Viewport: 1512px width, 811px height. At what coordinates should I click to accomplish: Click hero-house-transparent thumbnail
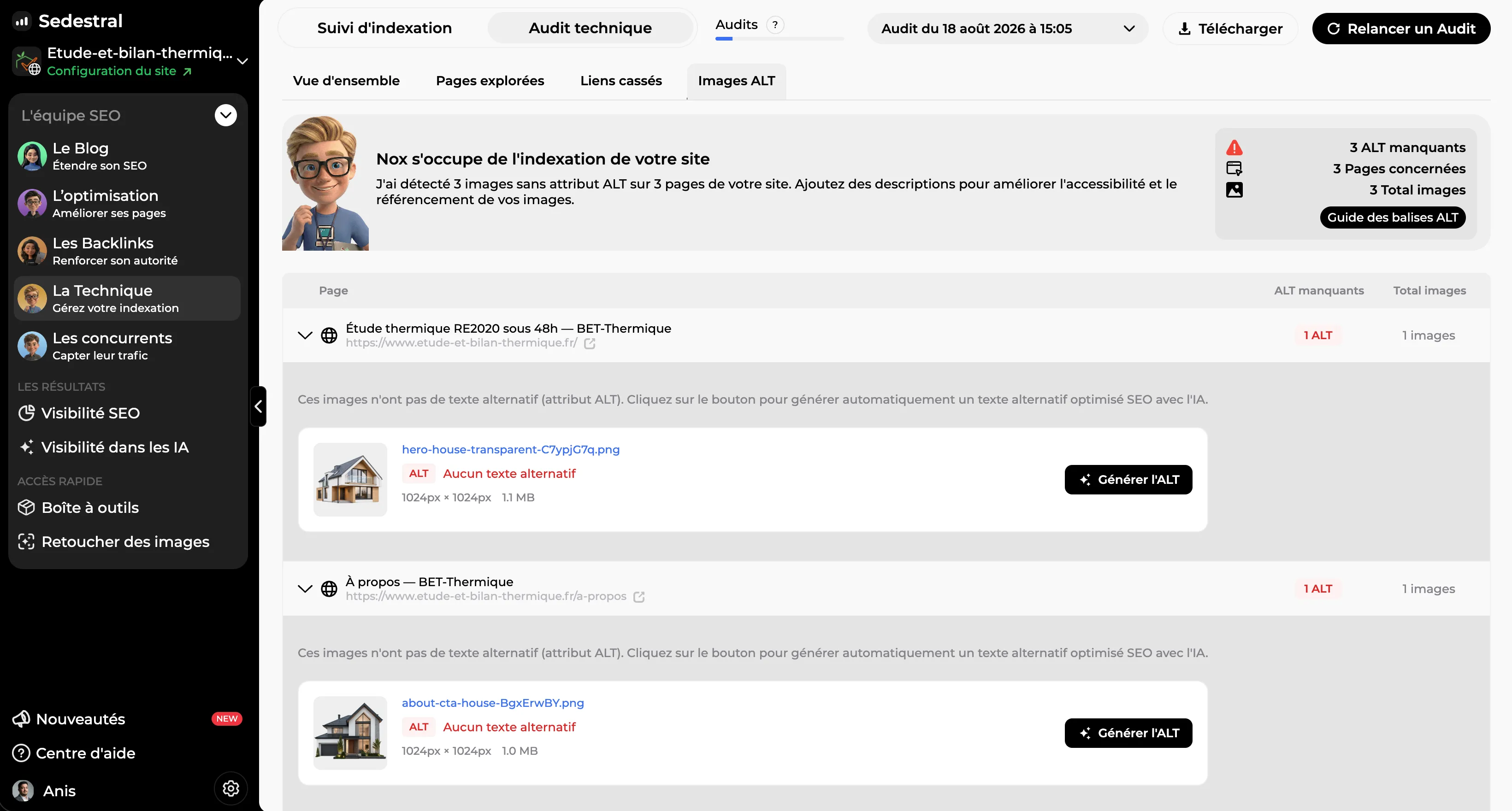tap(350, 479)
